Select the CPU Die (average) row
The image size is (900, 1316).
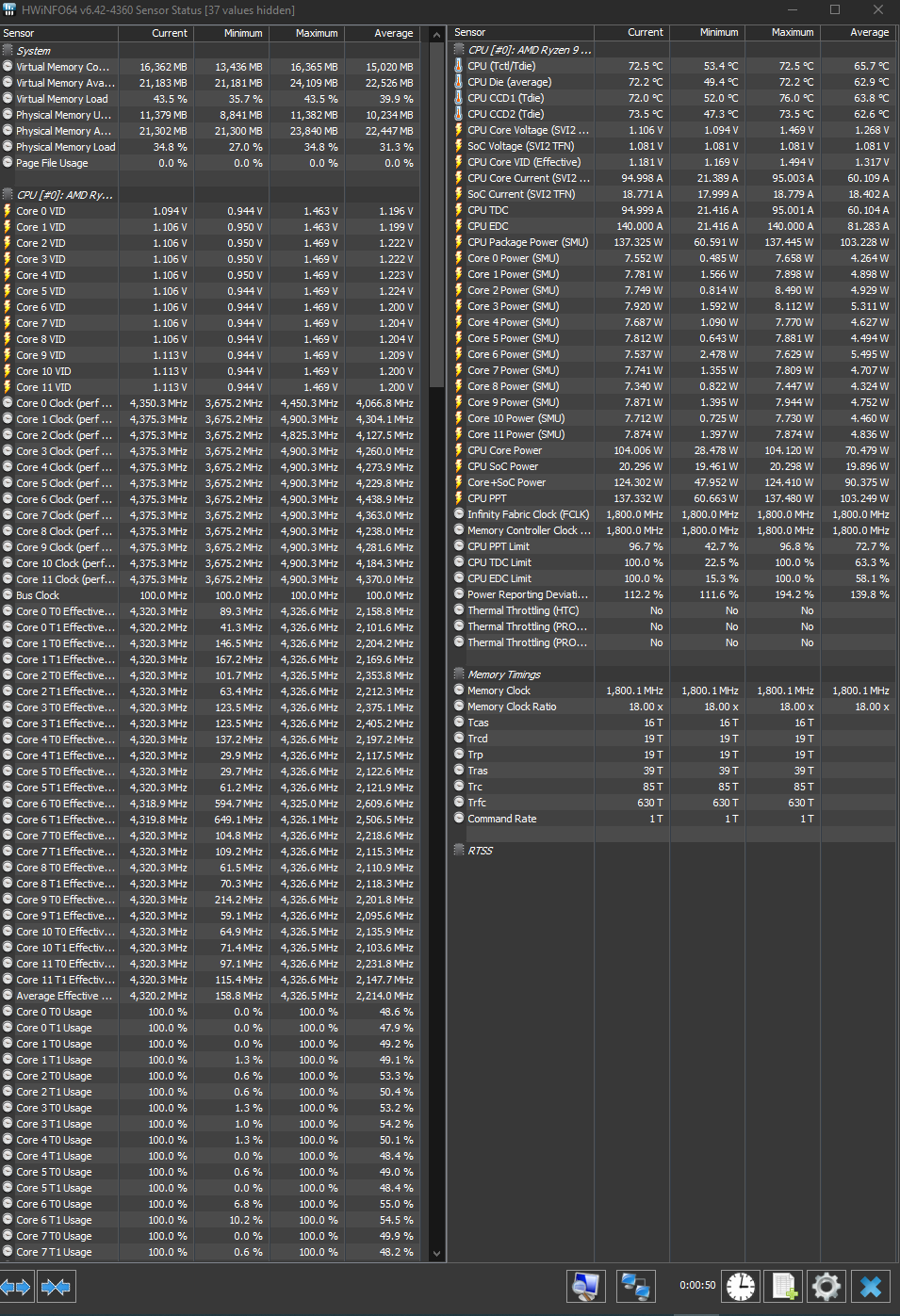[x=672, y=82]
